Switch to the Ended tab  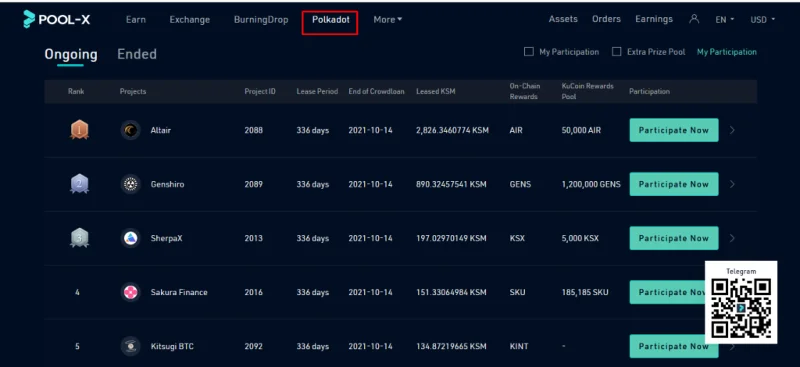pyautogui.click(x=137, y=54)
